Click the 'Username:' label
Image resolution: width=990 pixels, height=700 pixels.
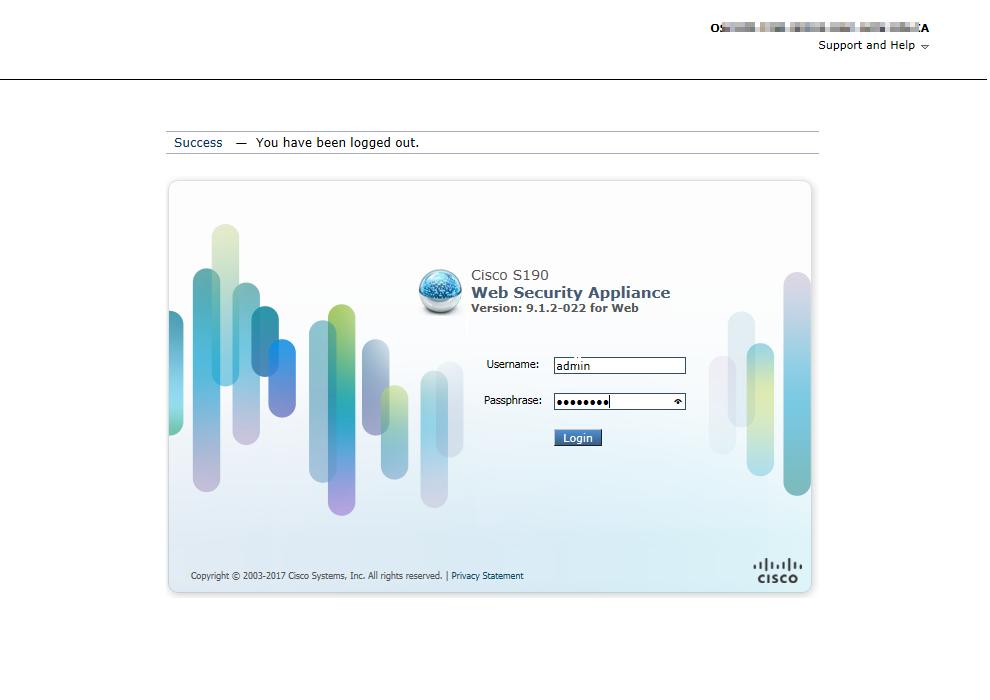click(x=513, y=364)
